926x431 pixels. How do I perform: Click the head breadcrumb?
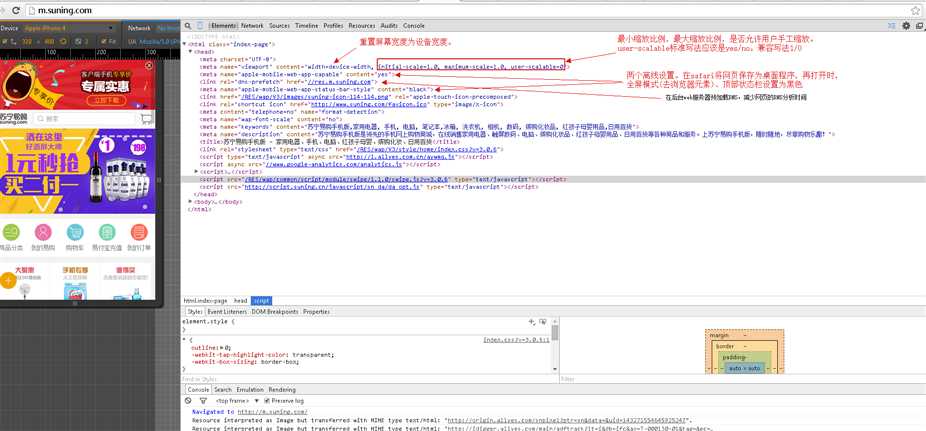[240, 301]
